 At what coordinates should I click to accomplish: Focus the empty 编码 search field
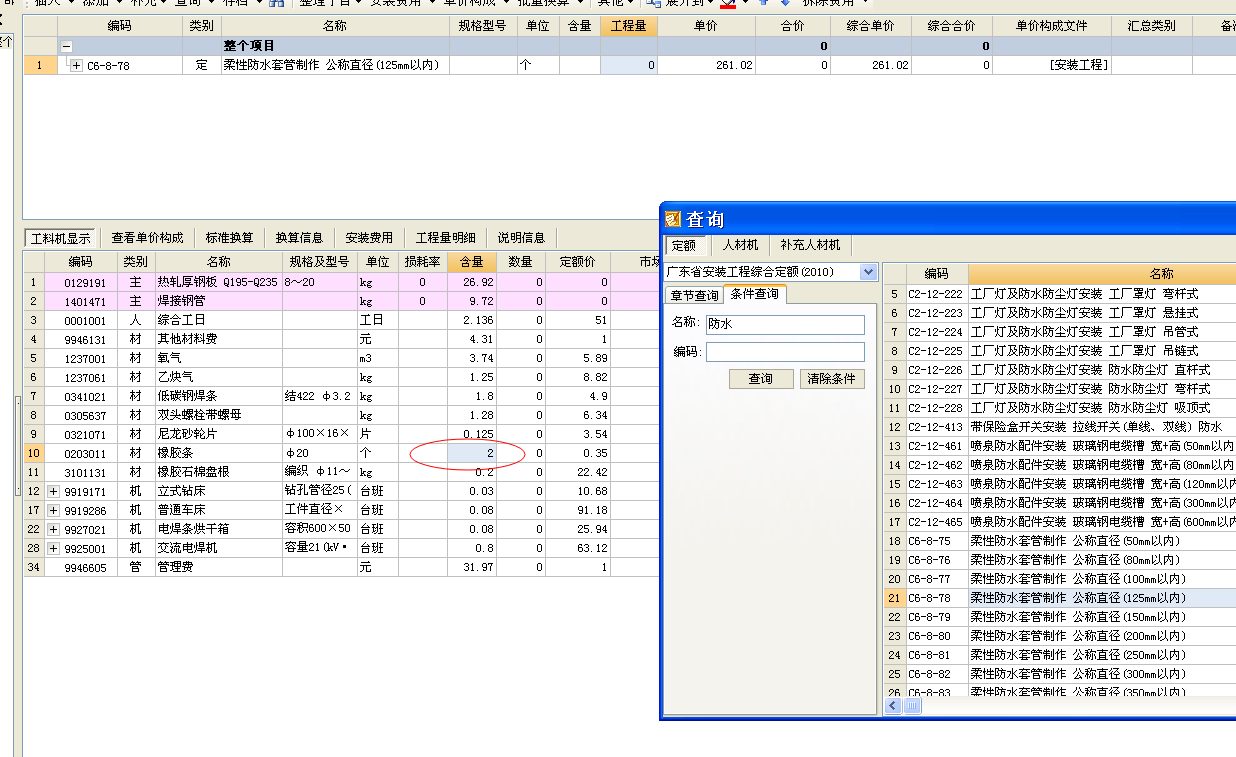(x=785, y=352)
